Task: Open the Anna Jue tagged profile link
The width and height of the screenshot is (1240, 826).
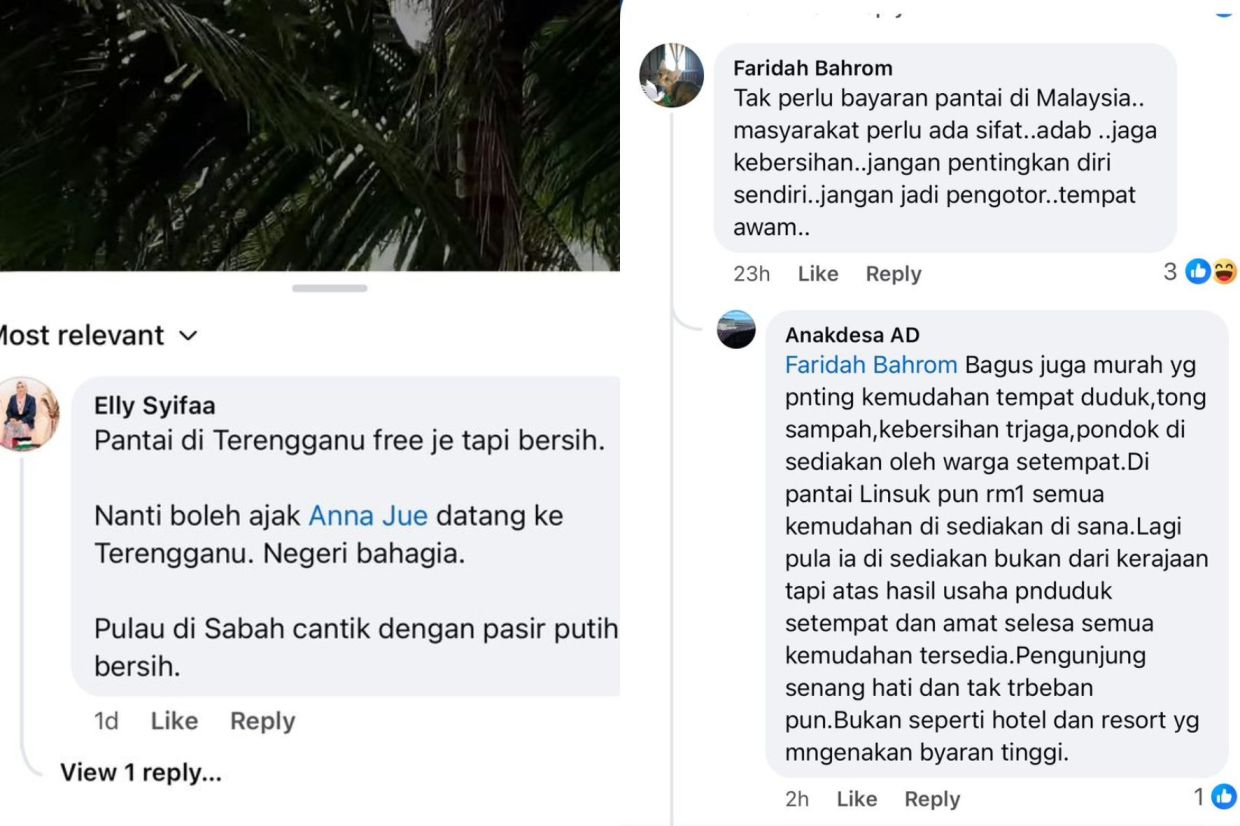Action: click(x=368, y=516)
